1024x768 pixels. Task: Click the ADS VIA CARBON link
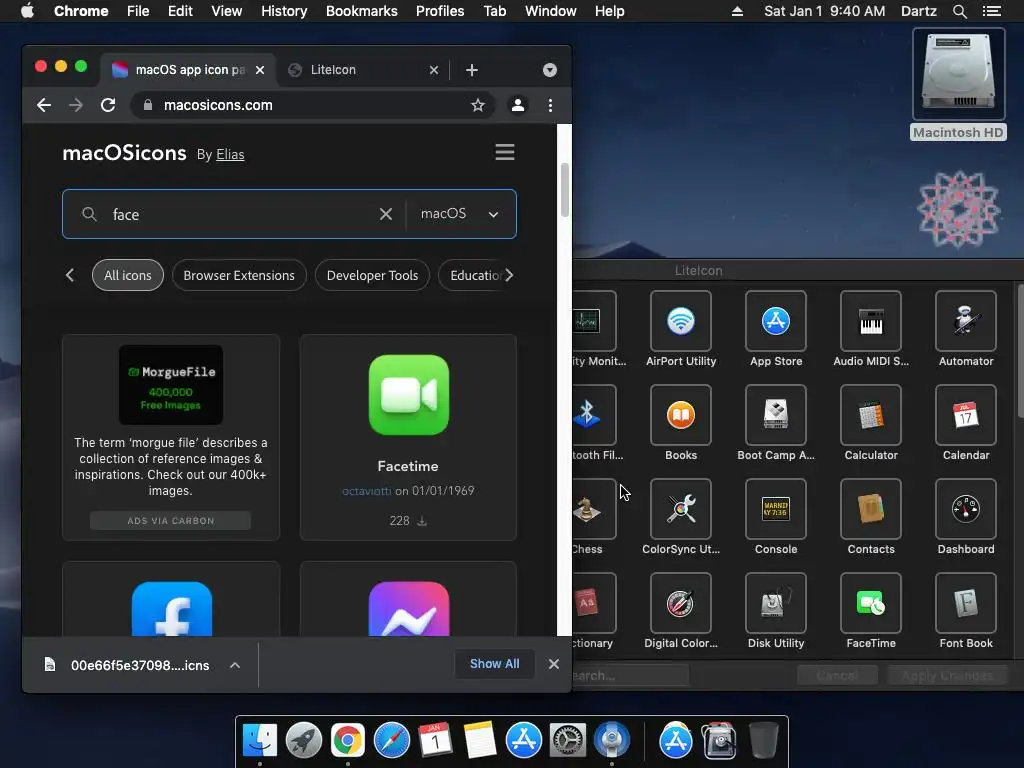170,520
